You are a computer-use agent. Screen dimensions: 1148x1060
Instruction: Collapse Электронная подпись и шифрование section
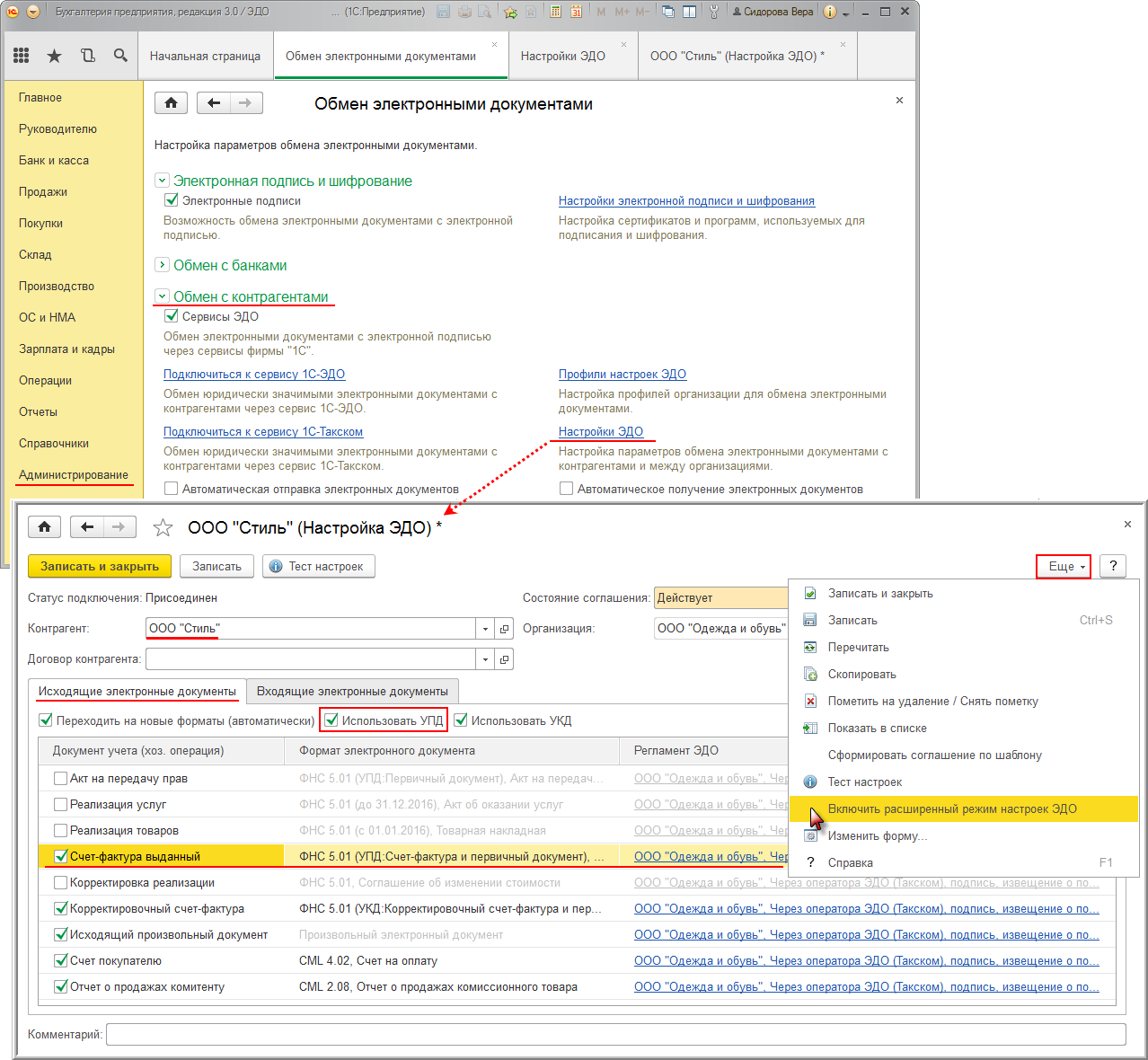pyautogui.click(x=162, y=181)
